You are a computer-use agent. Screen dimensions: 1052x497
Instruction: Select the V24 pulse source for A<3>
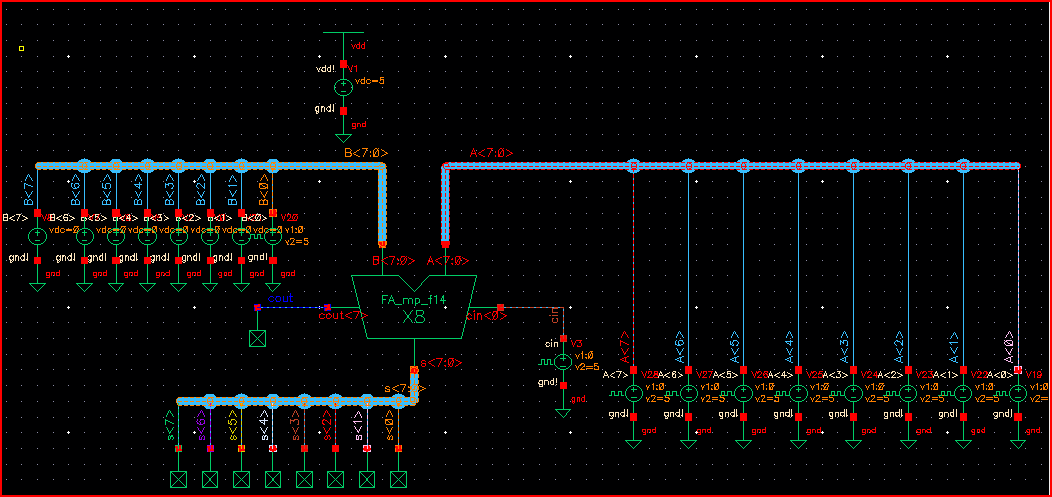[853, 393]
